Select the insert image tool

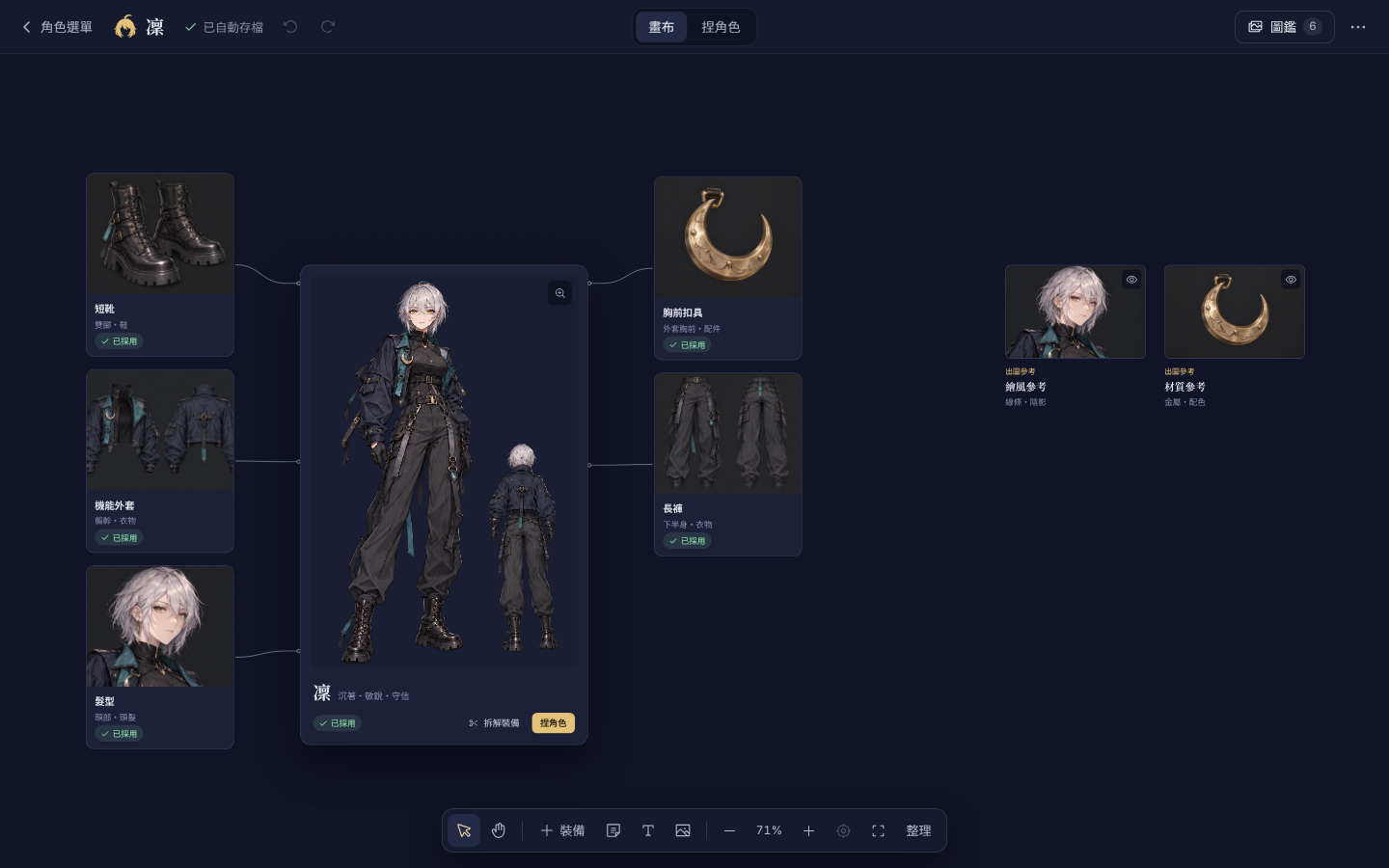pyautogui.click(x=683, y=830)
